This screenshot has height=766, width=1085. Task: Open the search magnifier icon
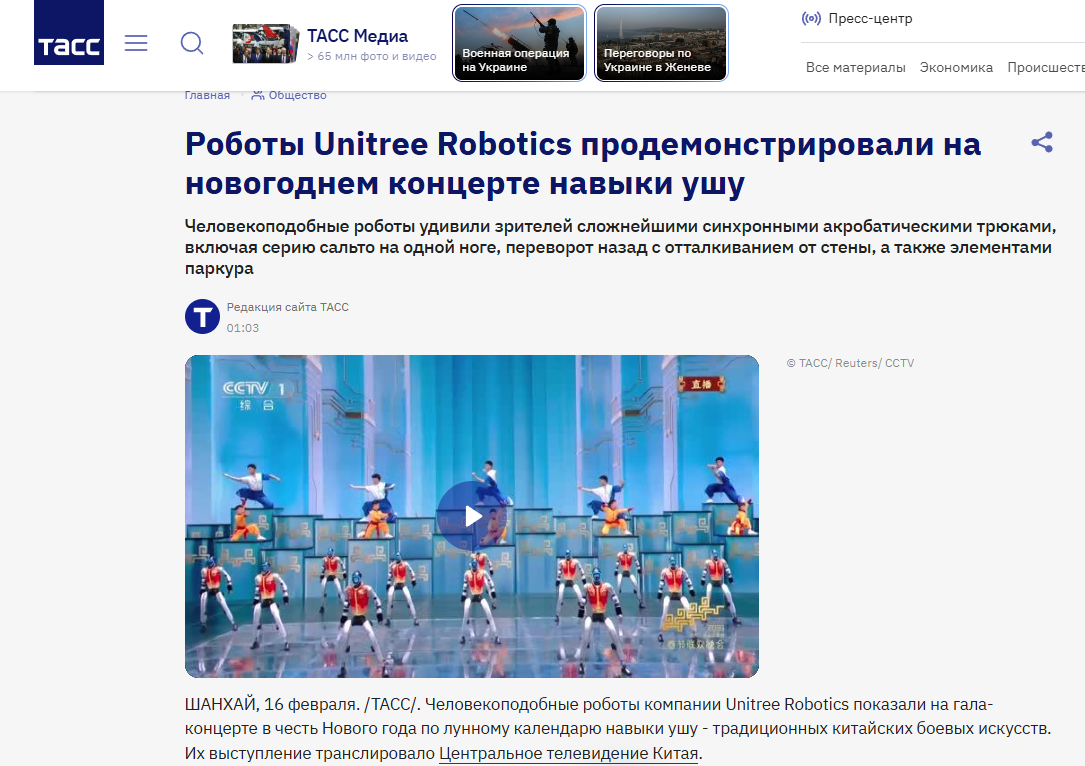tap(192, 44)
